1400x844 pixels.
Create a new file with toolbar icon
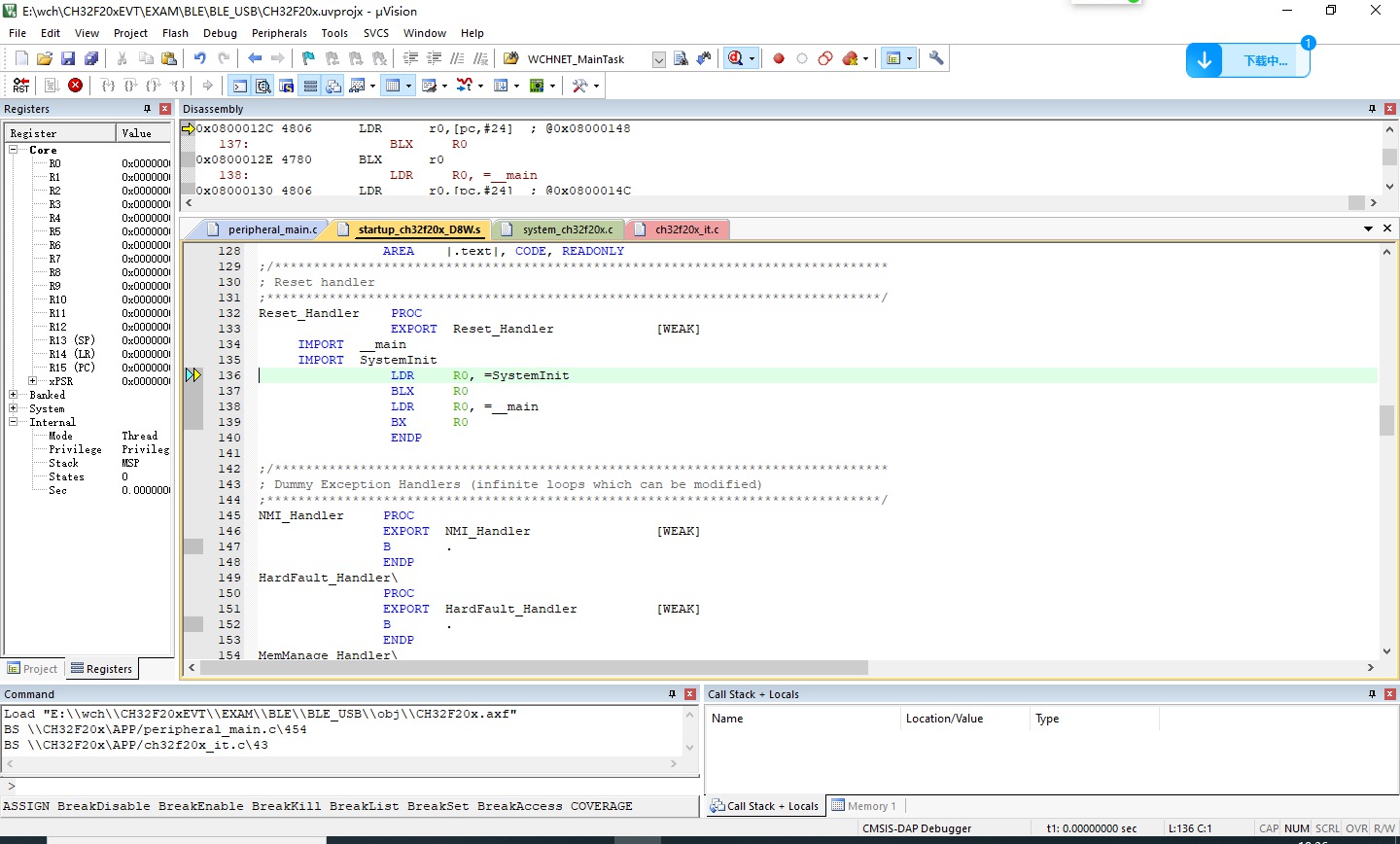(x=21, y=59)
